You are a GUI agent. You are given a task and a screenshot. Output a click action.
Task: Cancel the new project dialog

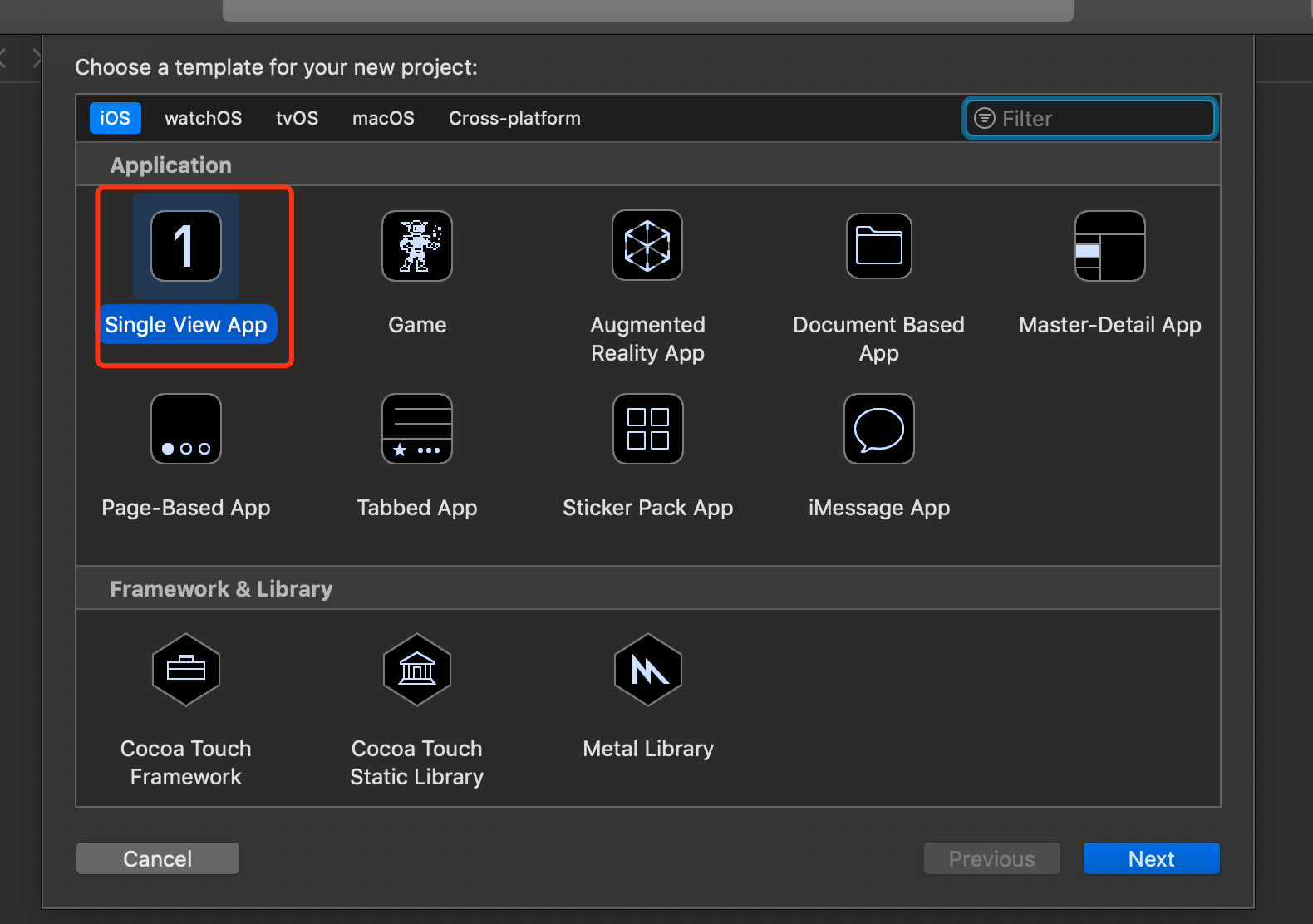click(x=158, y=858)
